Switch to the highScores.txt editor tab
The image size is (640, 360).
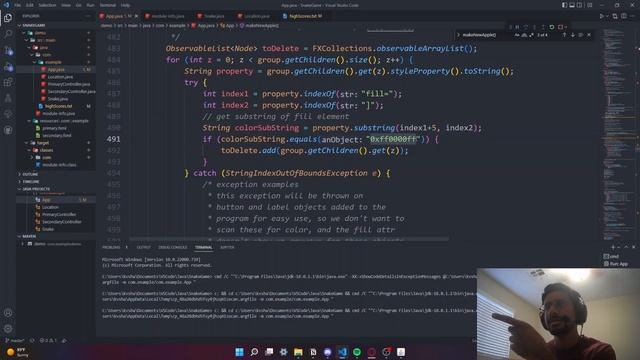click(x=303, y=16)
